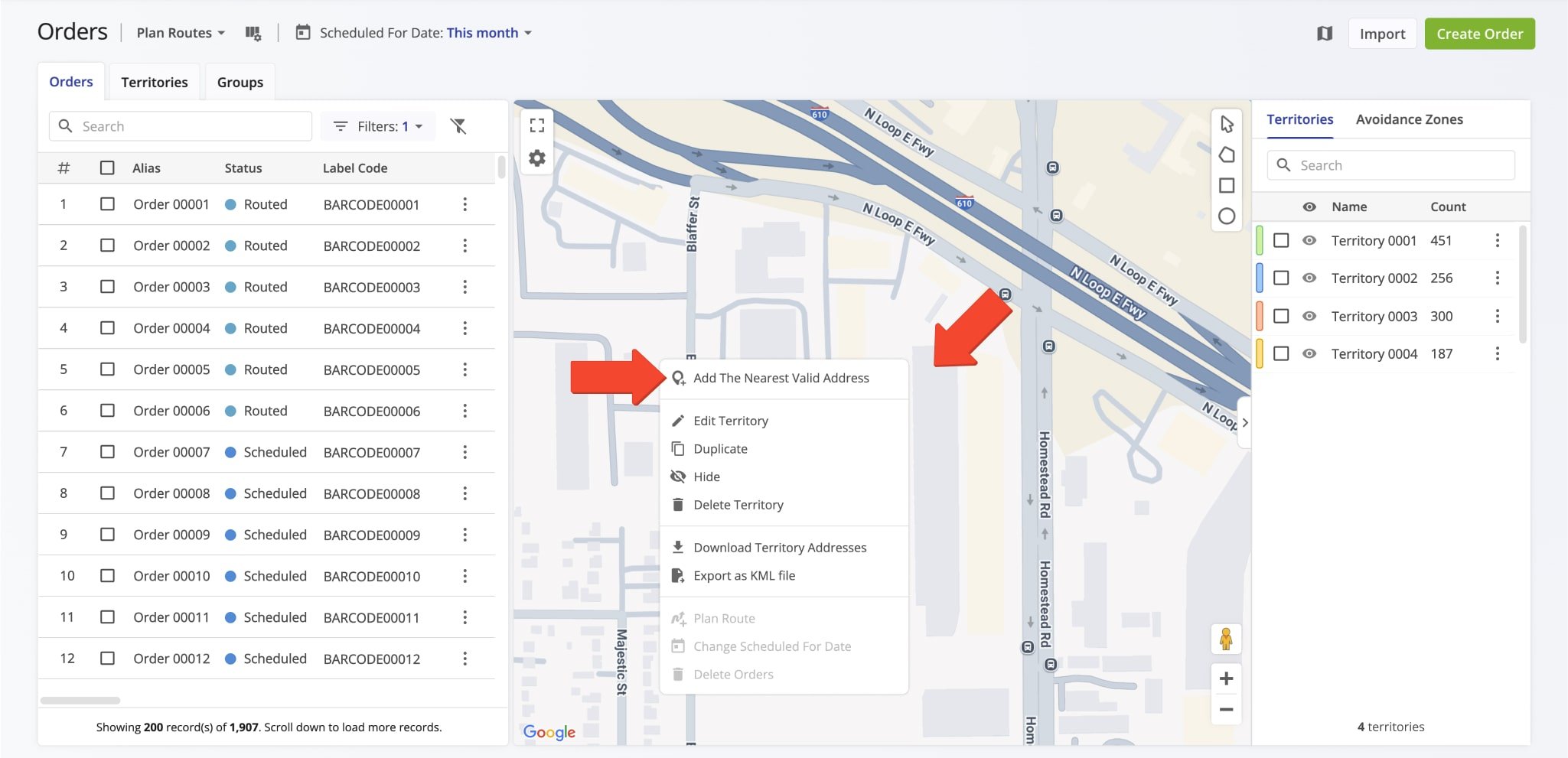The width and height of the screenshot is (1568, 758).
Task: Check the box for Territory 0003
Action: [x=1281, y=316]
